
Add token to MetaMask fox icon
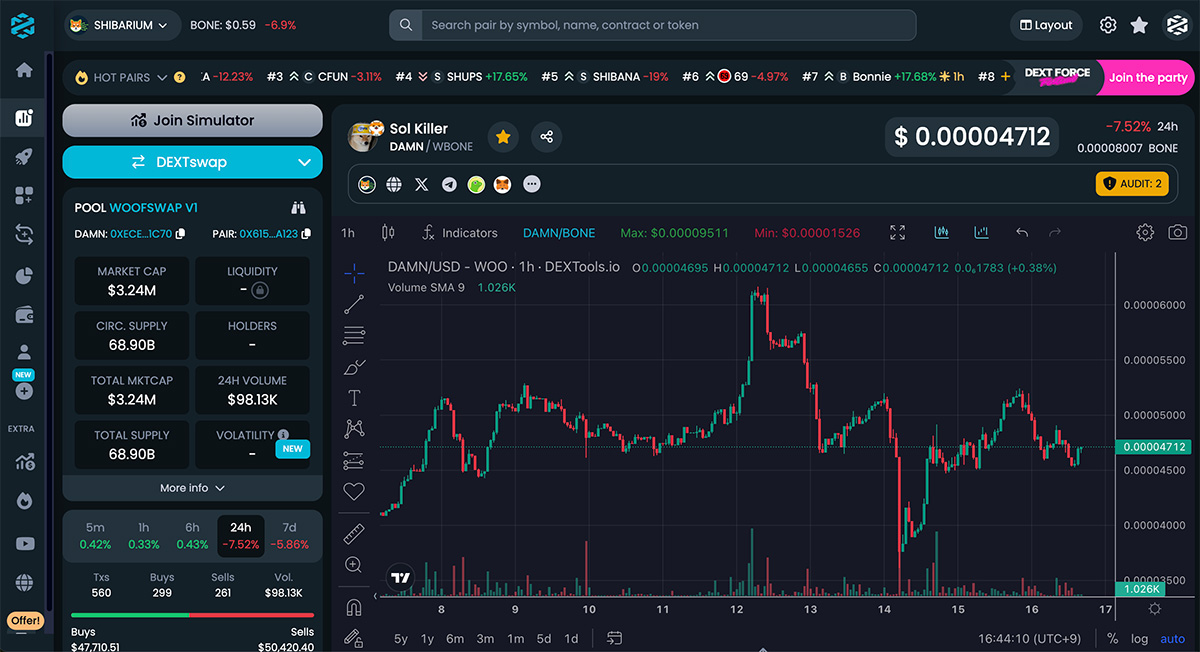coord(504,185)
